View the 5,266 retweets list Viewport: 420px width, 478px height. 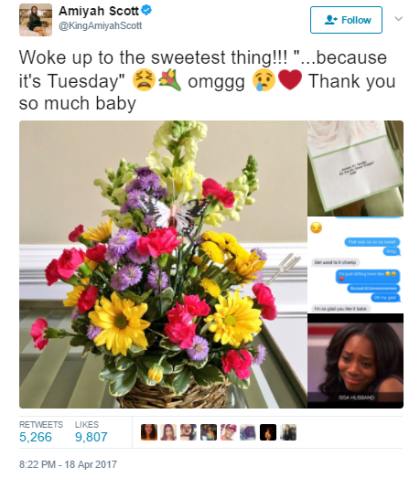pos(36,437)
